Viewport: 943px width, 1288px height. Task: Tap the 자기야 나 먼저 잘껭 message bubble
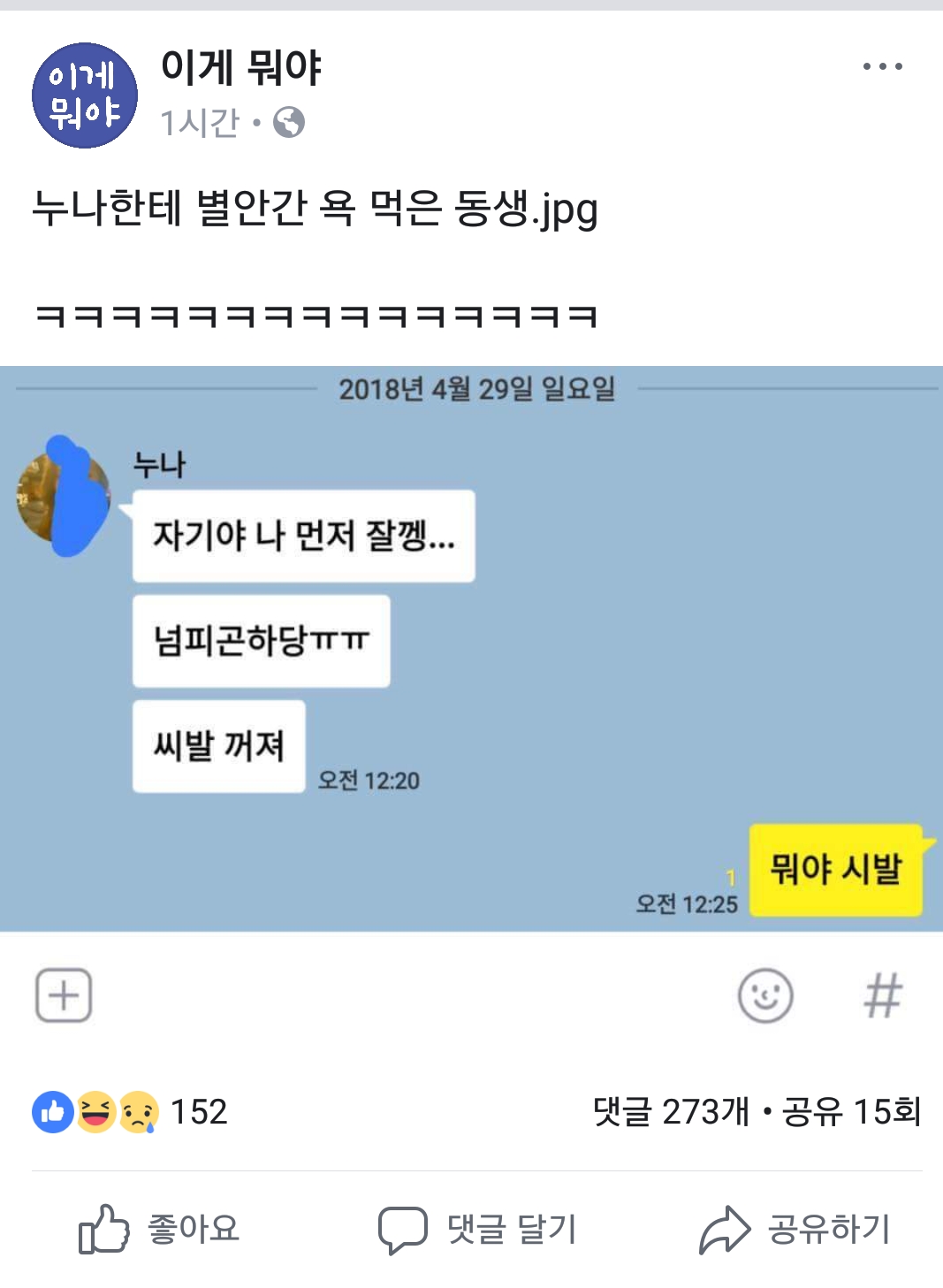(x=303, y=536)
